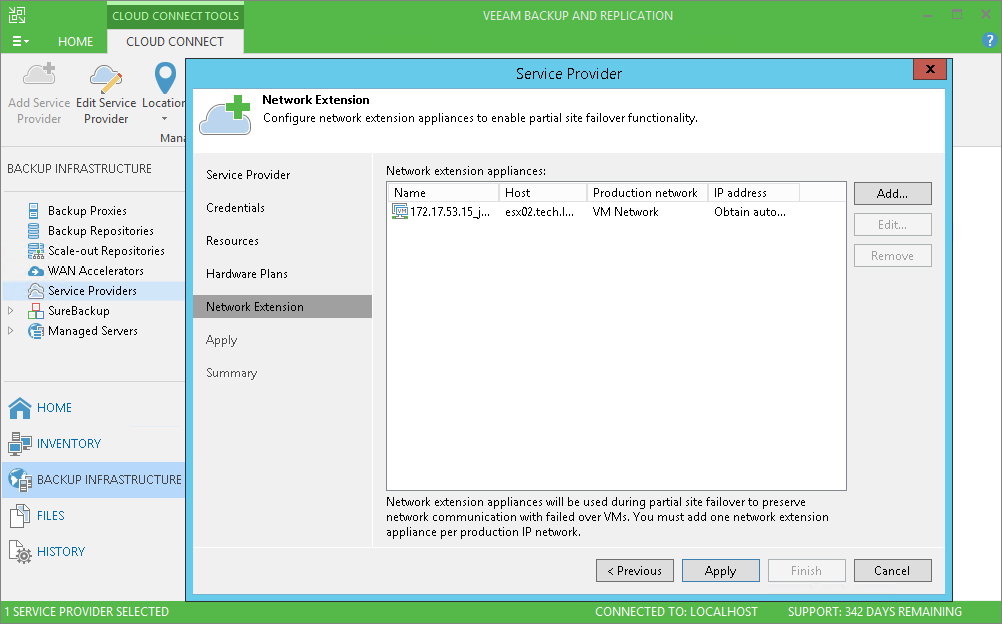Image resolution: width=1002 pixels, height=624 pixels.
Task: Click the appliance VM icon in the list
Action: point(399,212)
